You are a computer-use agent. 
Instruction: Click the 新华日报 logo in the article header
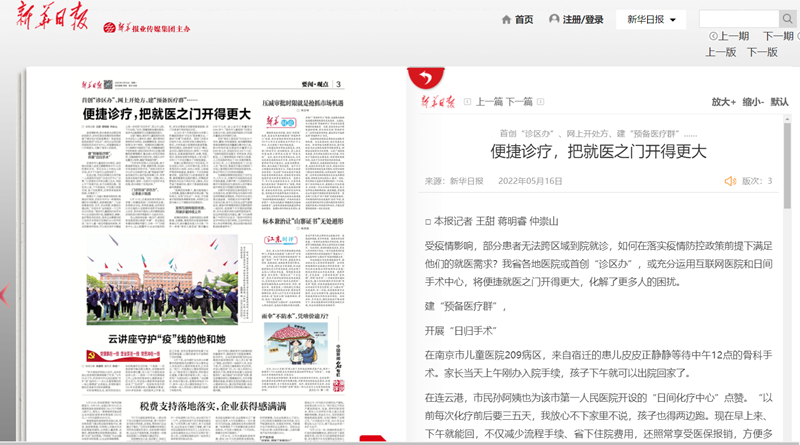point(438,102)
